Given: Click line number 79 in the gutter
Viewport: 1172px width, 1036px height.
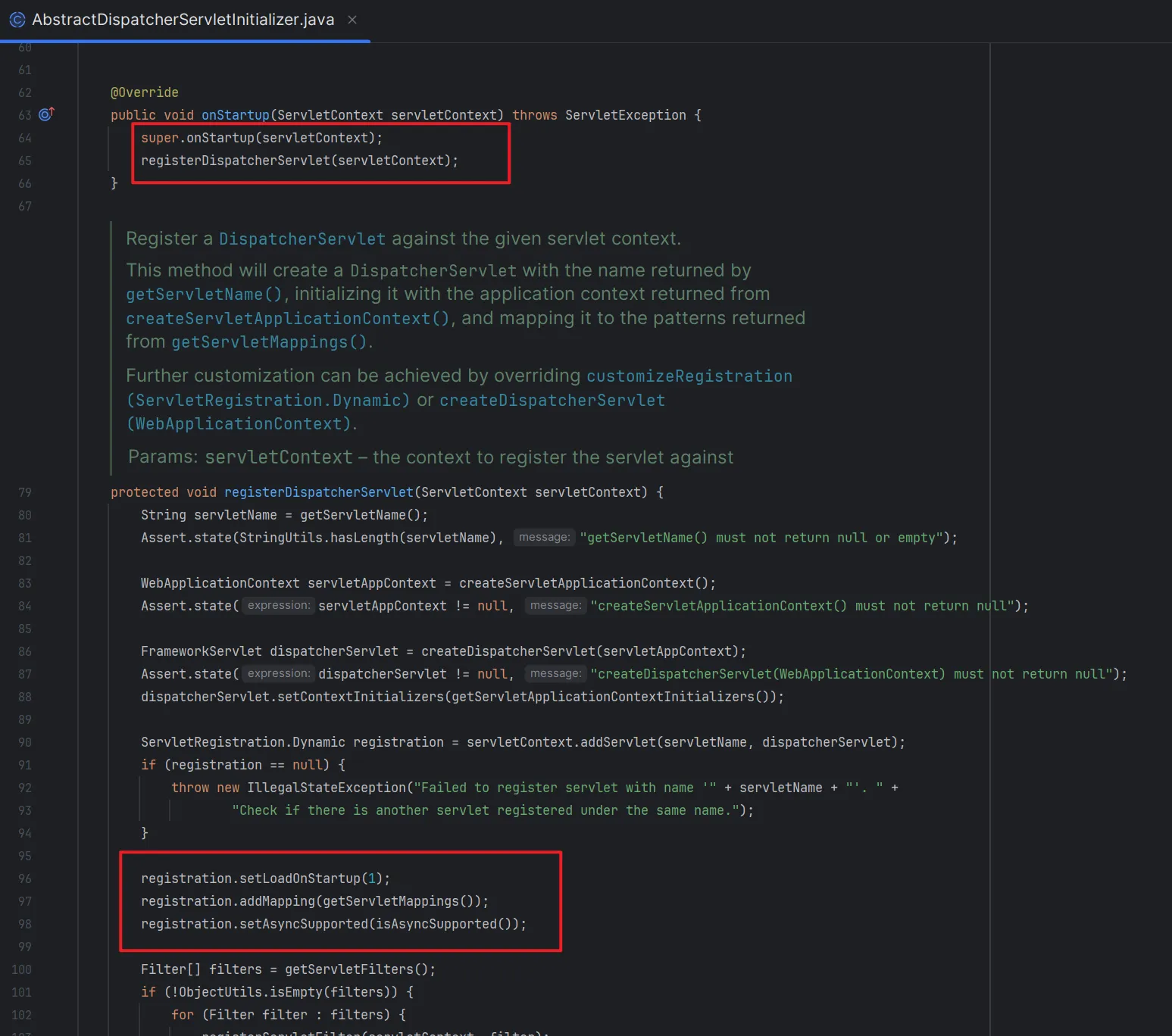Looking at the screenshot, I should (25, 492).
